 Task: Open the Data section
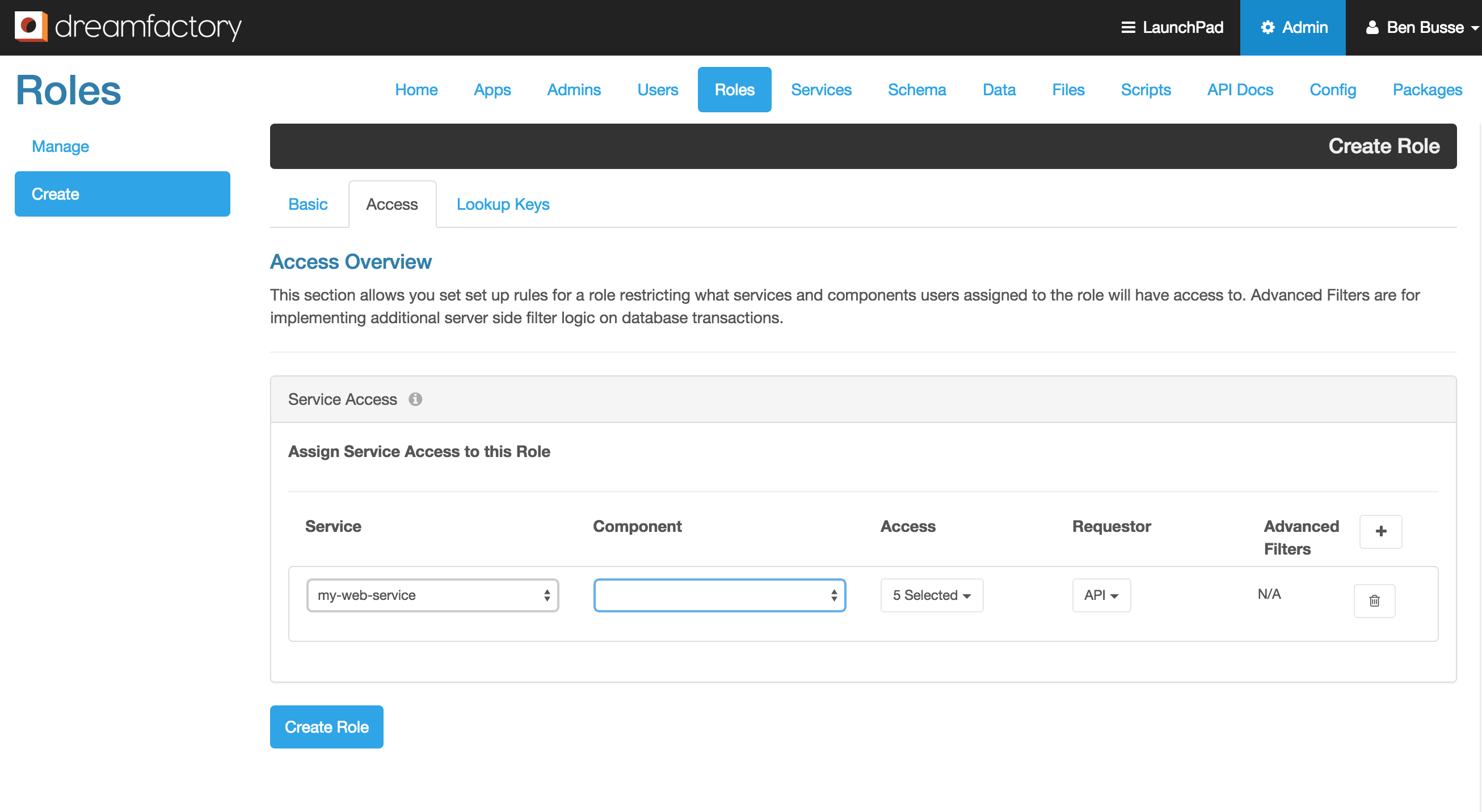pyautogui.click(x=999, y=90)
